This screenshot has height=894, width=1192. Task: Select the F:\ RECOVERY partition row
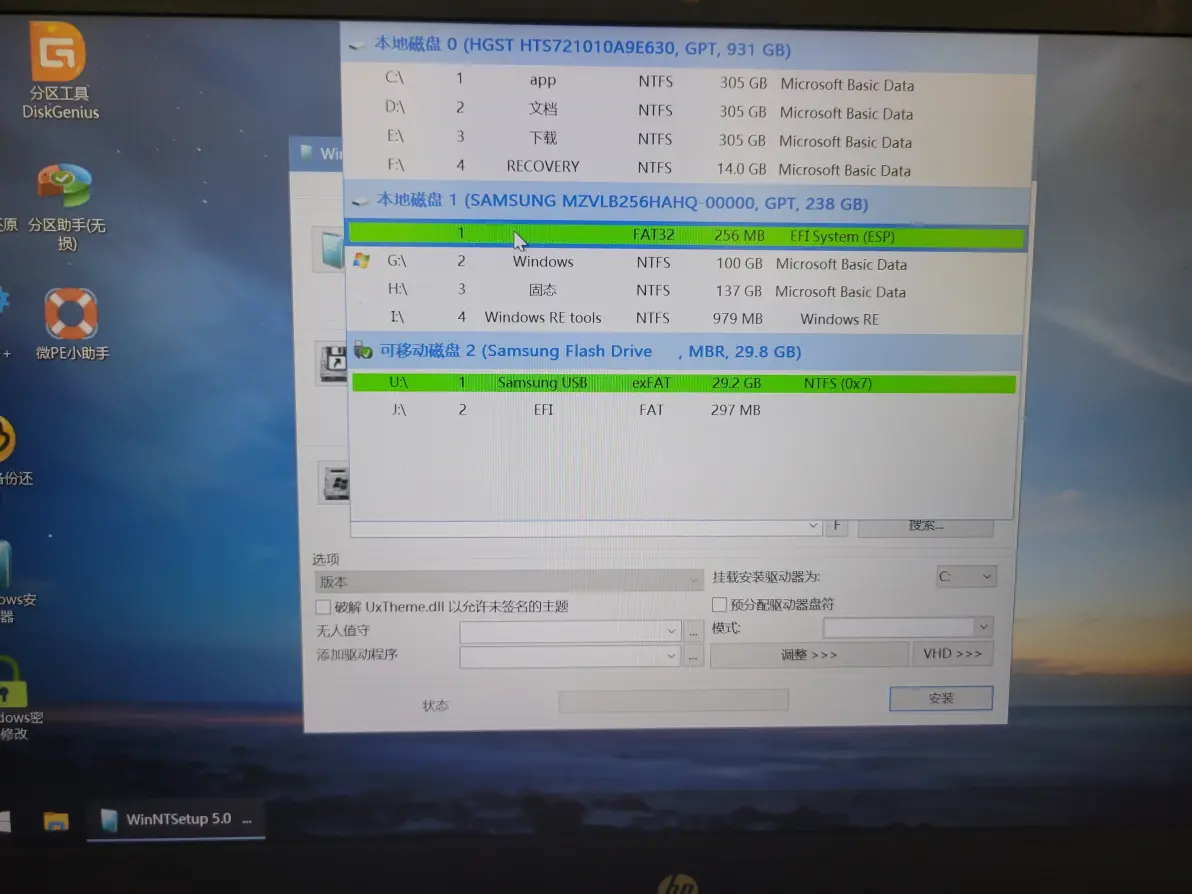tap(688, 167)
